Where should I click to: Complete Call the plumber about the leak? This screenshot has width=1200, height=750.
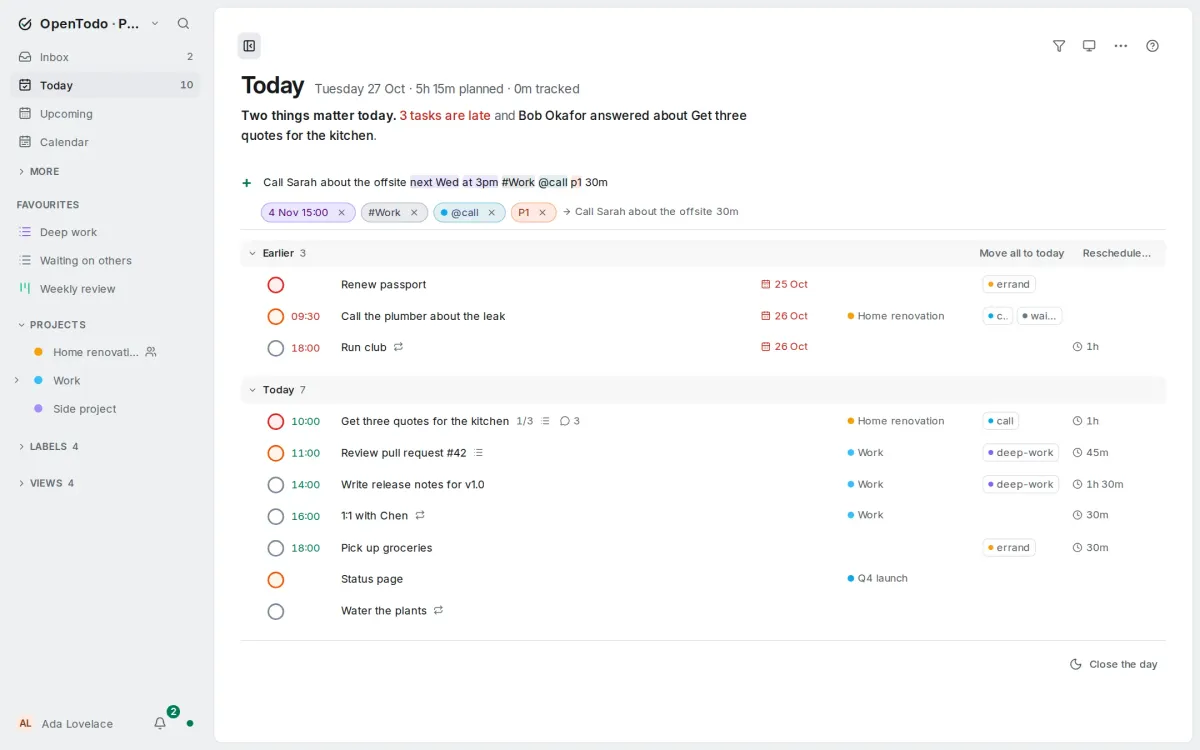coord(276,316)
